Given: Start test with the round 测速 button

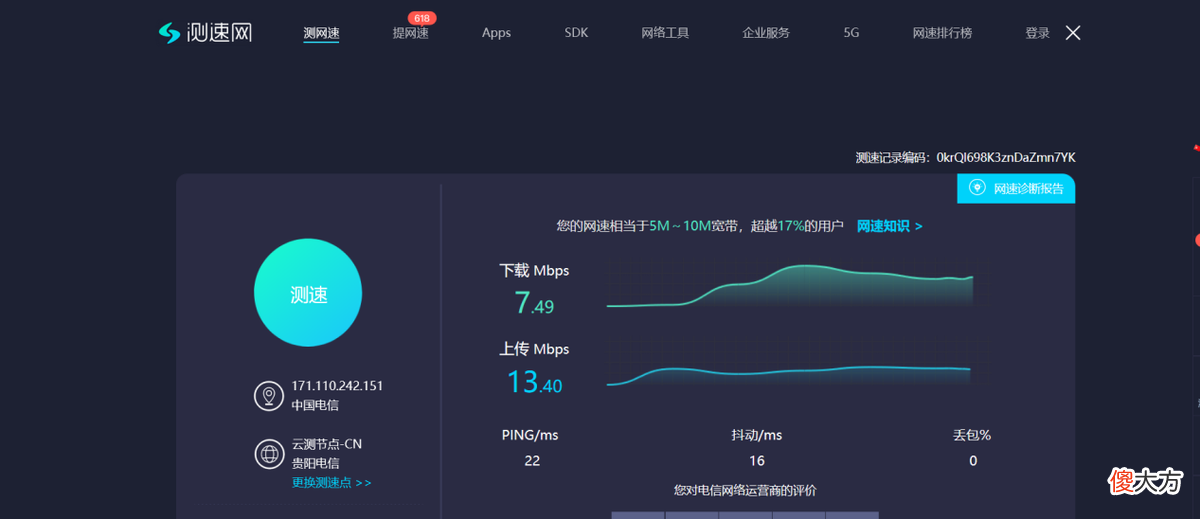Looking at the screenshot, I should pos(308,293).
